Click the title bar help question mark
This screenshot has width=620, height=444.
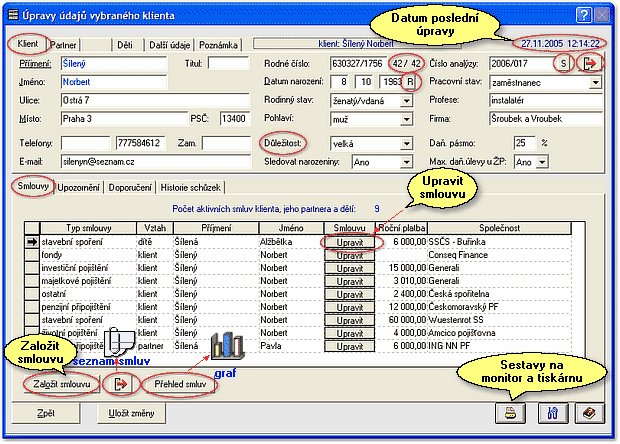(583, 14)
